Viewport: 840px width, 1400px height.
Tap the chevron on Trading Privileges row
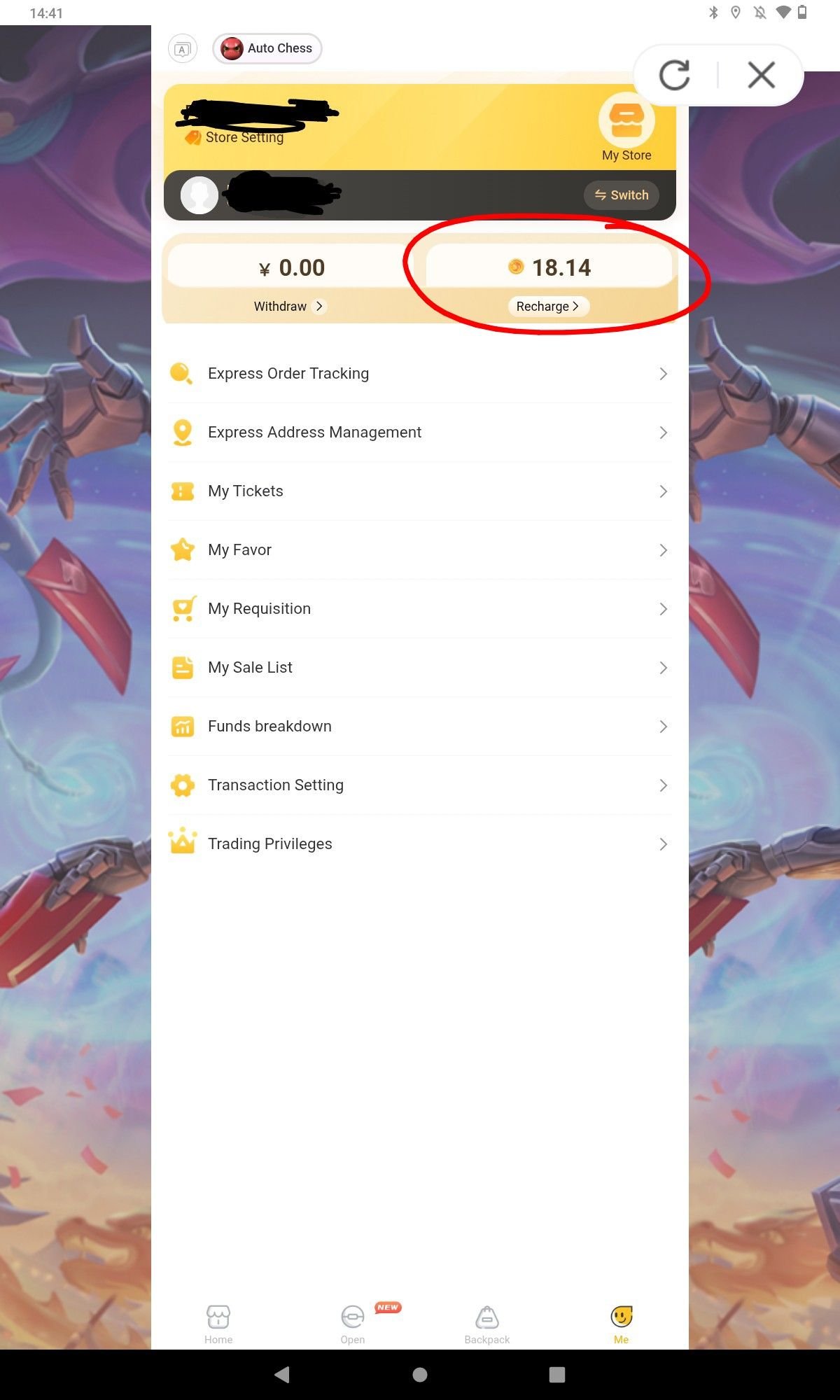coord(663,844)
